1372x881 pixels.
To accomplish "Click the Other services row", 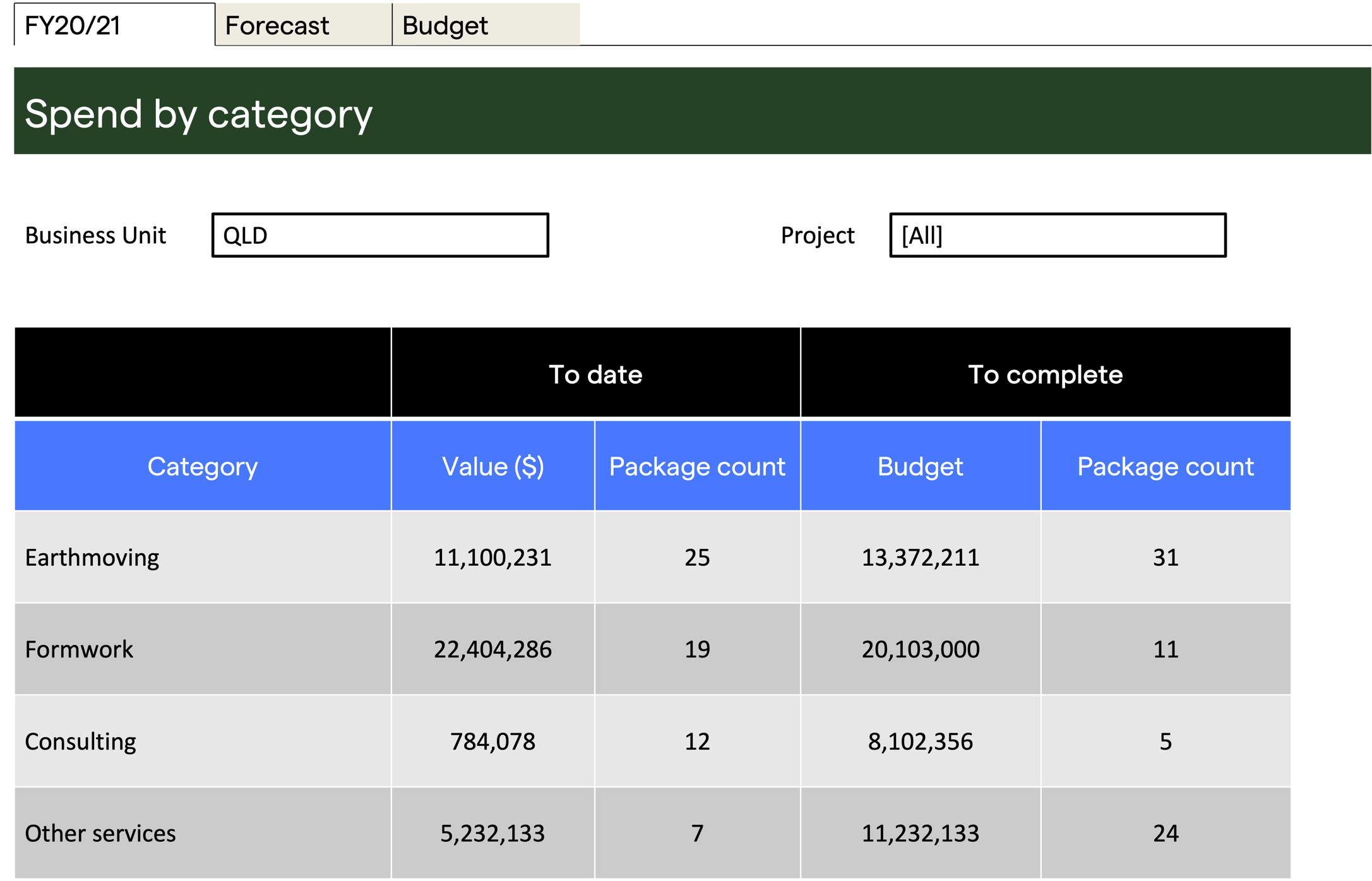I will coord(101,834).
